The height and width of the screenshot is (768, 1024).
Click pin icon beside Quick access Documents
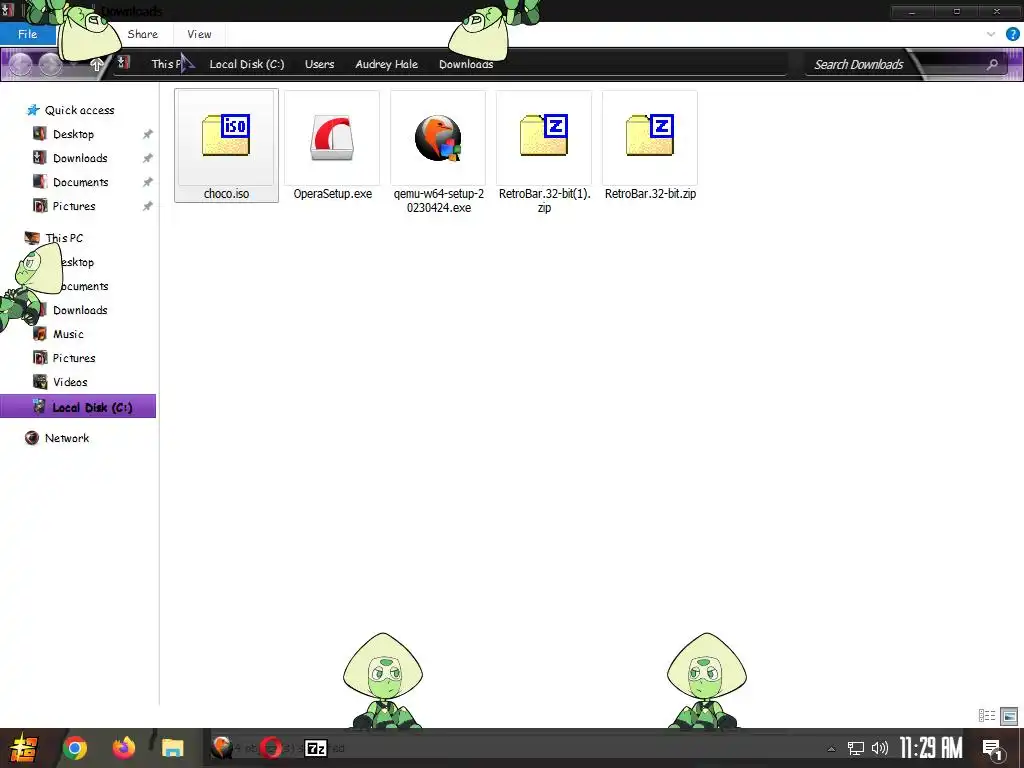[x=148, y=182]
